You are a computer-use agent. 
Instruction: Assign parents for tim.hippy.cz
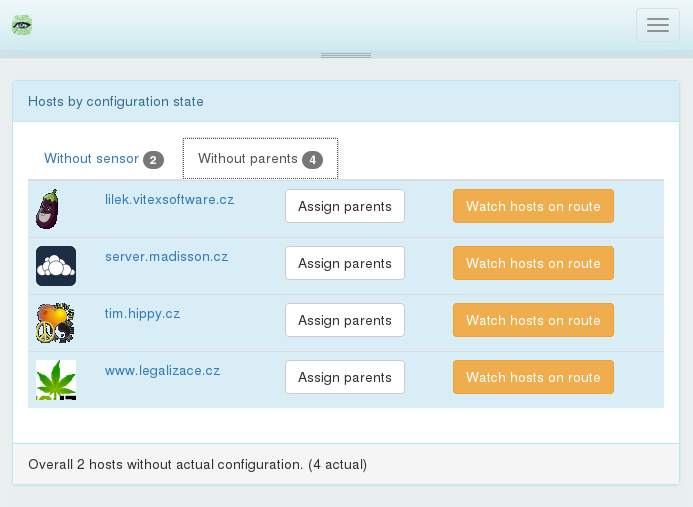(x=345, y=320)
